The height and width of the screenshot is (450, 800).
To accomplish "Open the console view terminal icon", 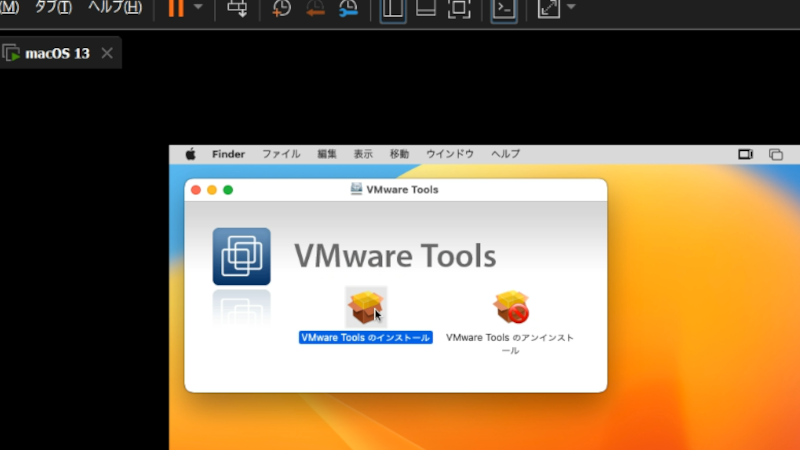I will [x=504, y=9].
